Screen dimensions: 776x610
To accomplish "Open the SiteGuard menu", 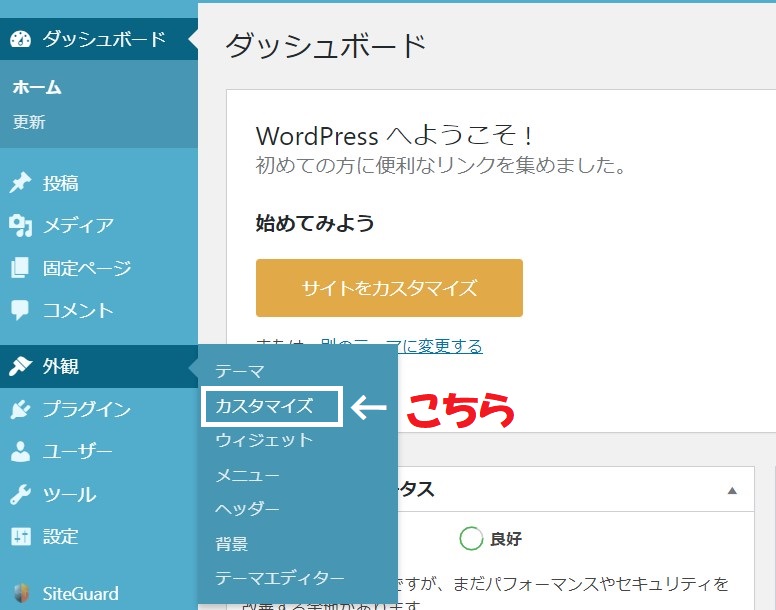I will click(99, 593).
